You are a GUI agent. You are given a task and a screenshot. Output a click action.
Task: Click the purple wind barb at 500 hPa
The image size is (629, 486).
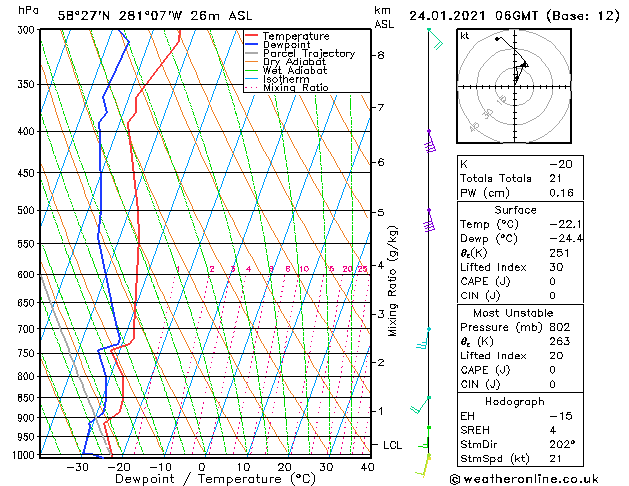click(430, 220)
